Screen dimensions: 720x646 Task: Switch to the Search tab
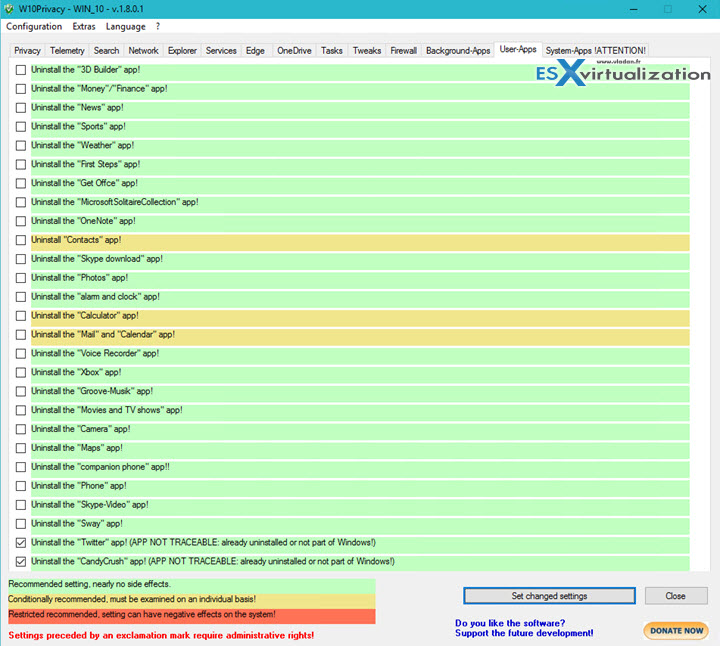[107, 51]
